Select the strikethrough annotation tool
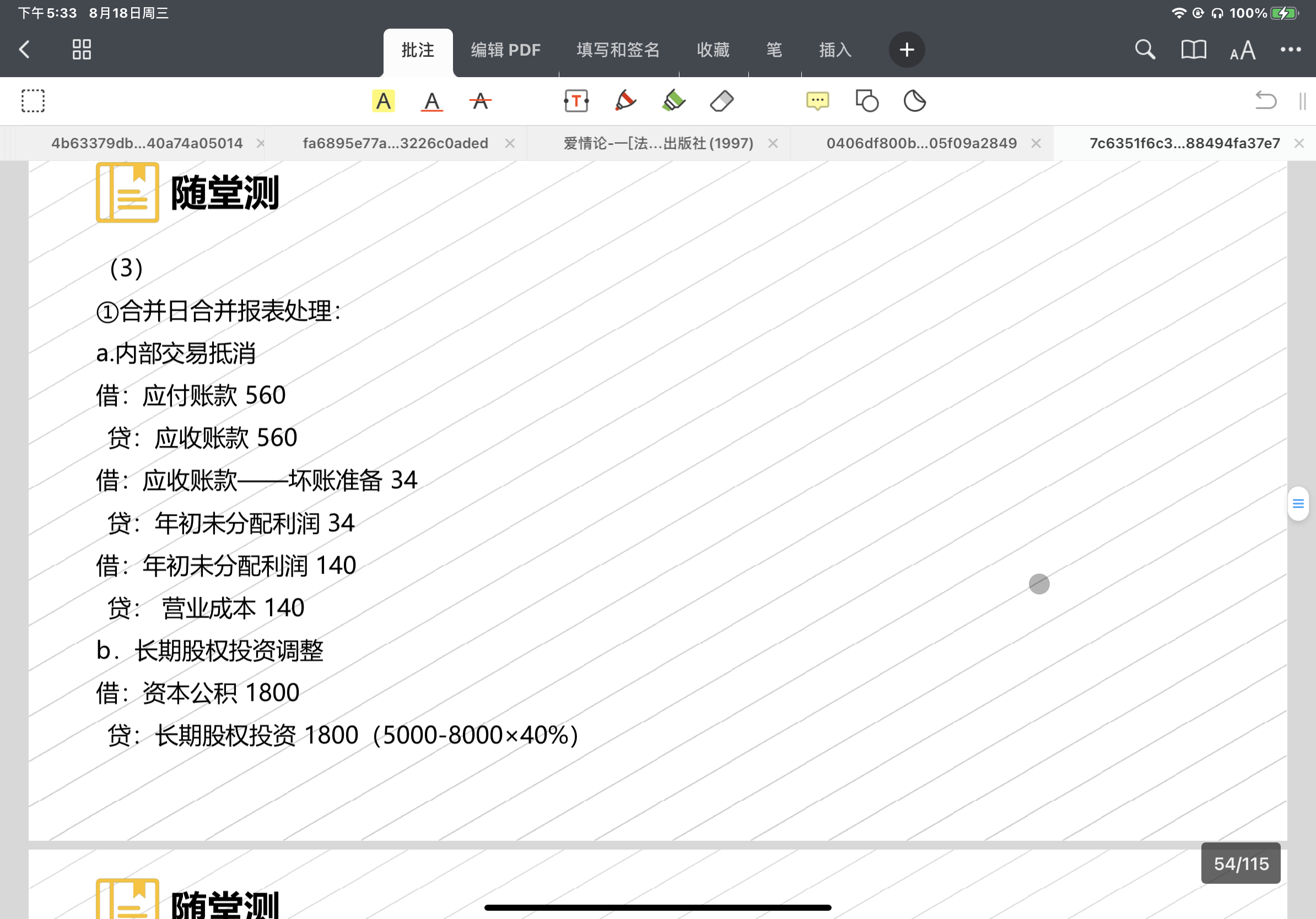 coord(480,101)
